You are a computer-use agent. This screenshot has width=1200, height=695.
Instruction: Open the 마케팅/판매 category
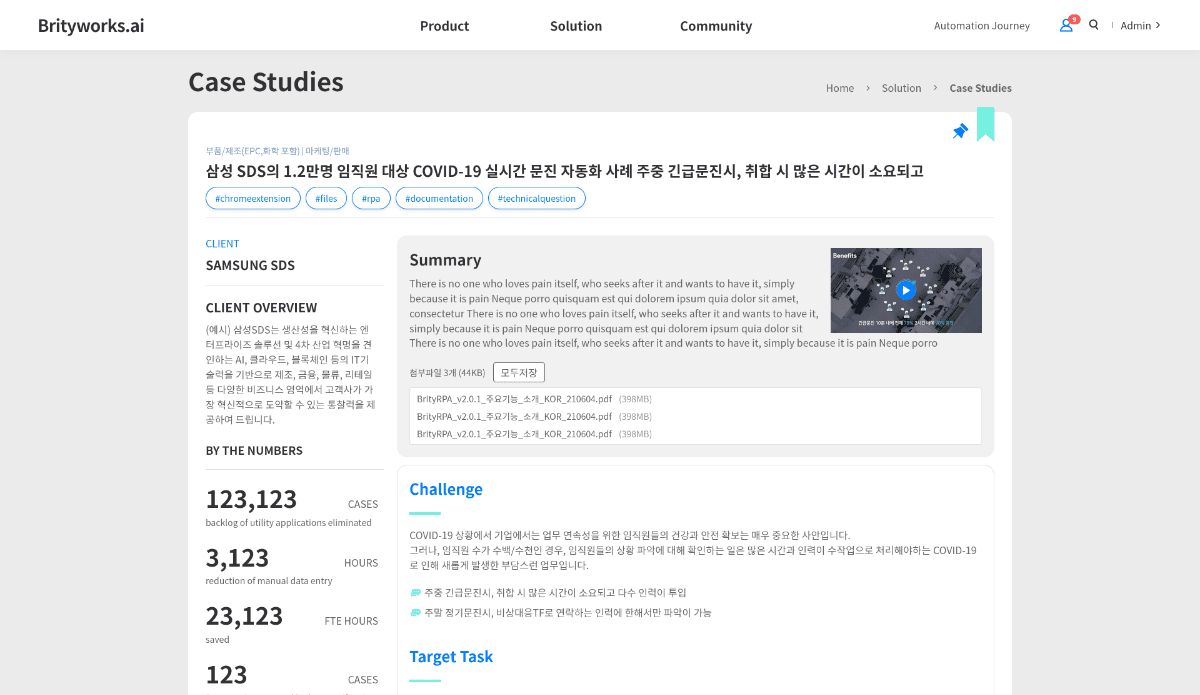[x=328, y=150]
